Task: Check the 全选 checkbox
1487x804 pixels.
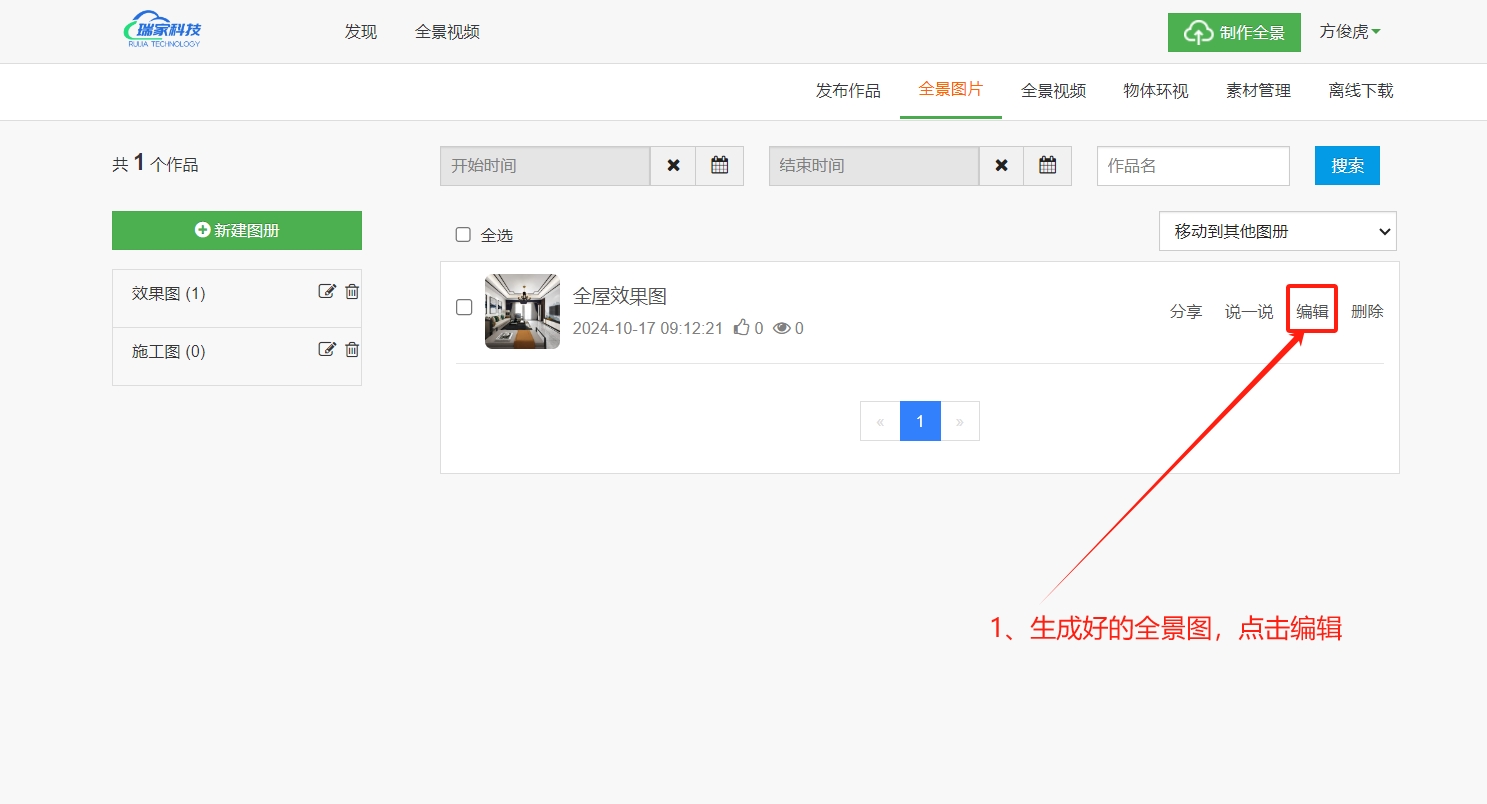Action: 463,235
